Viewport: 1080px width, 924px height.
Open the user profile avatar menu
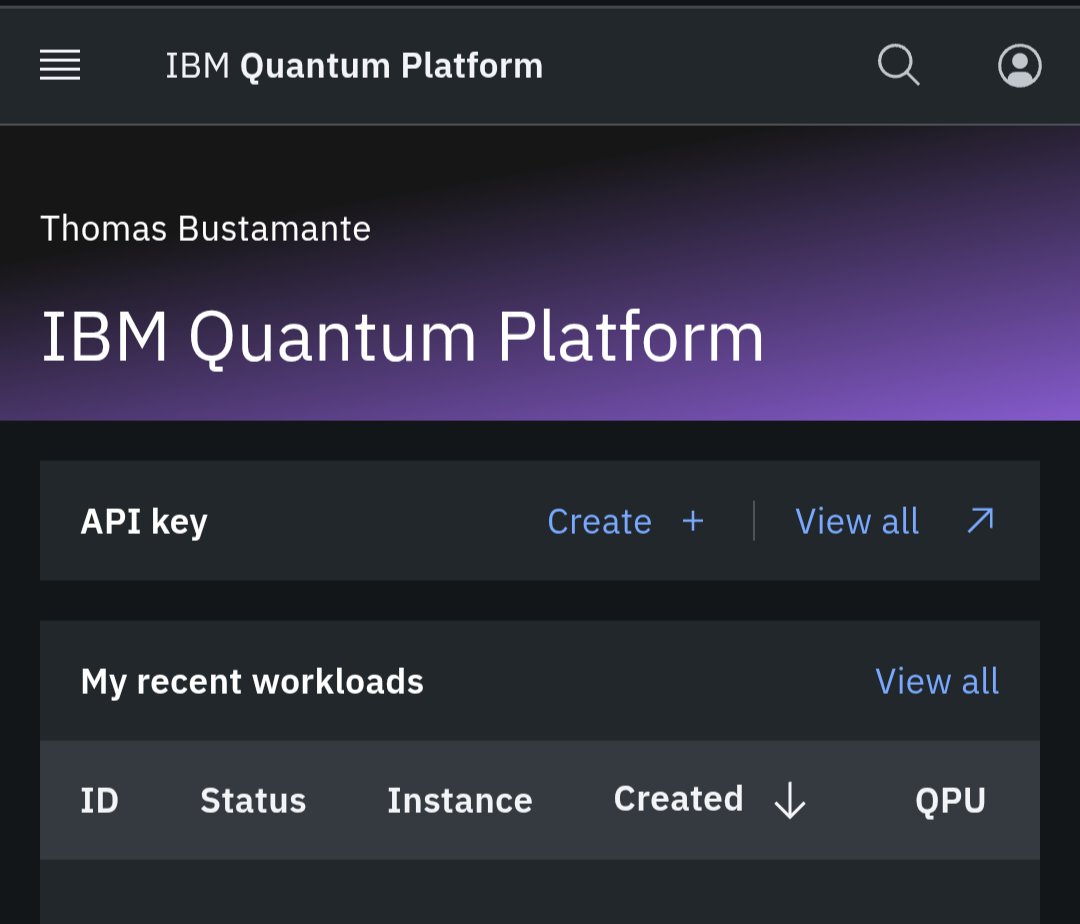(1019, 65)
